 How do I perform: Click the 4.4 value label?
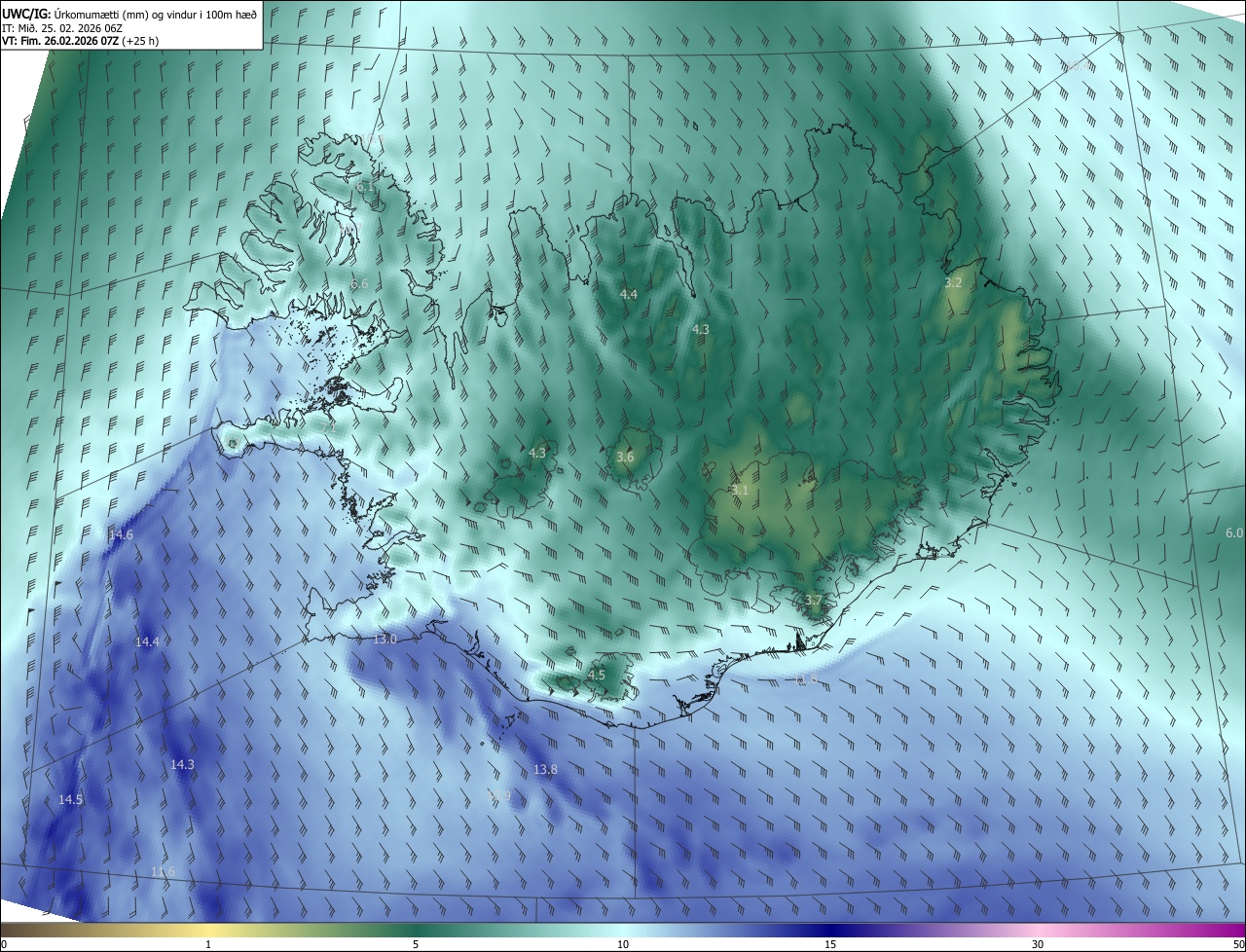tap(629, 294)
